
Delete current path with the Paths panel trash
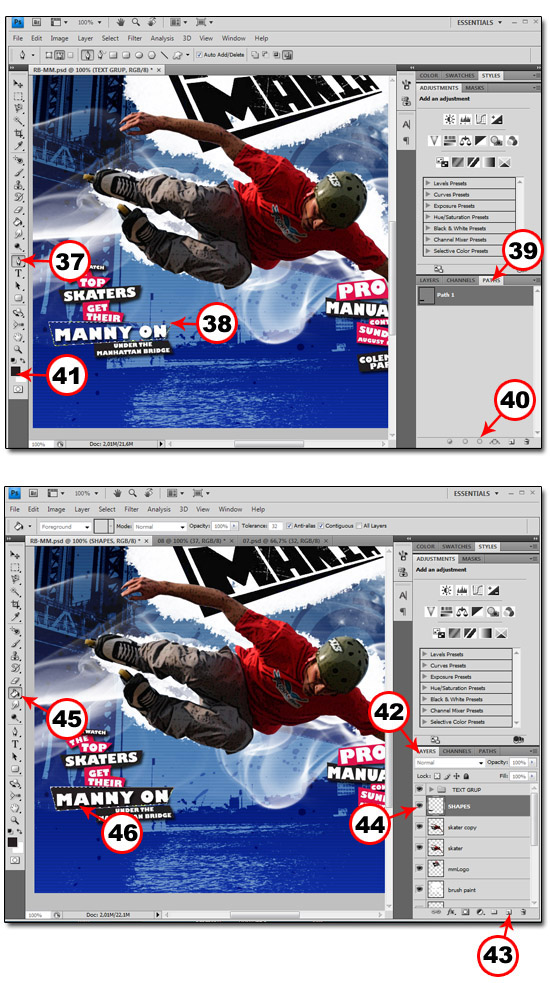(x=526, y=441)
